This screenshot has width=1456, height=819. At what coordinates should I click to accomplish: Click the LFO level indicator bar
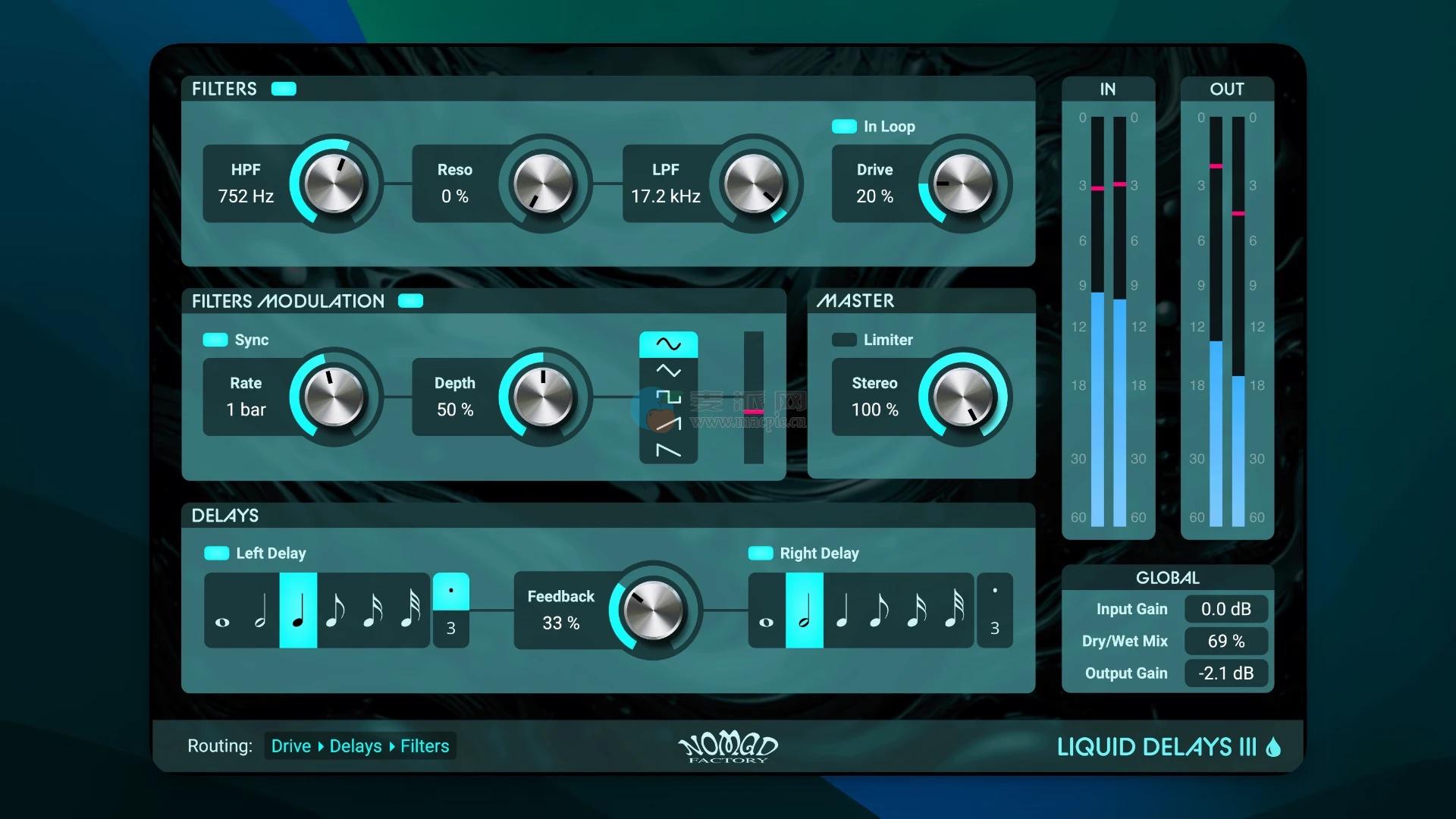pos(754,397)
